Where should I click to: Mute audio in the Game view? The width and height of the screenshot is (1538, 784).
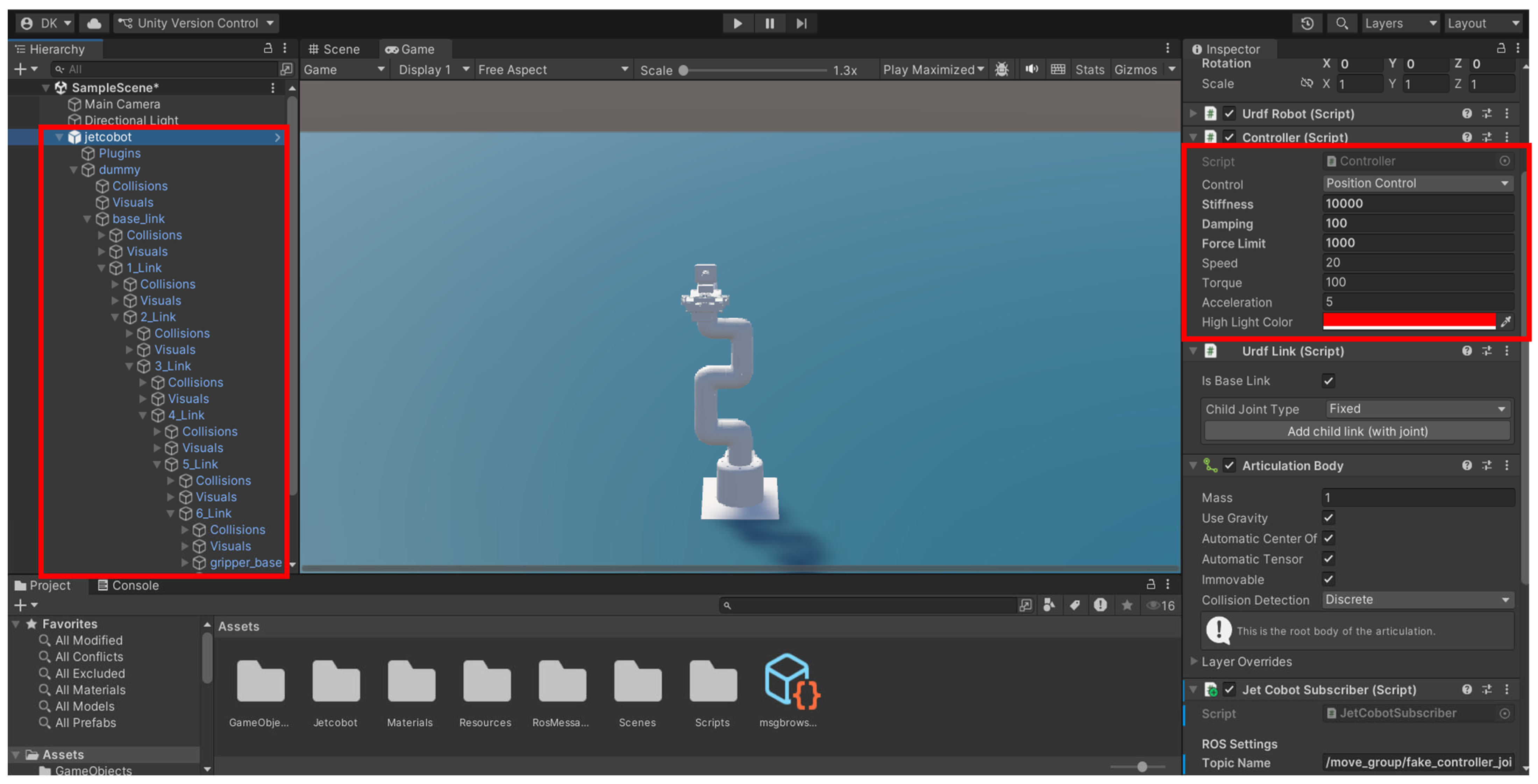click(1031, 70)
